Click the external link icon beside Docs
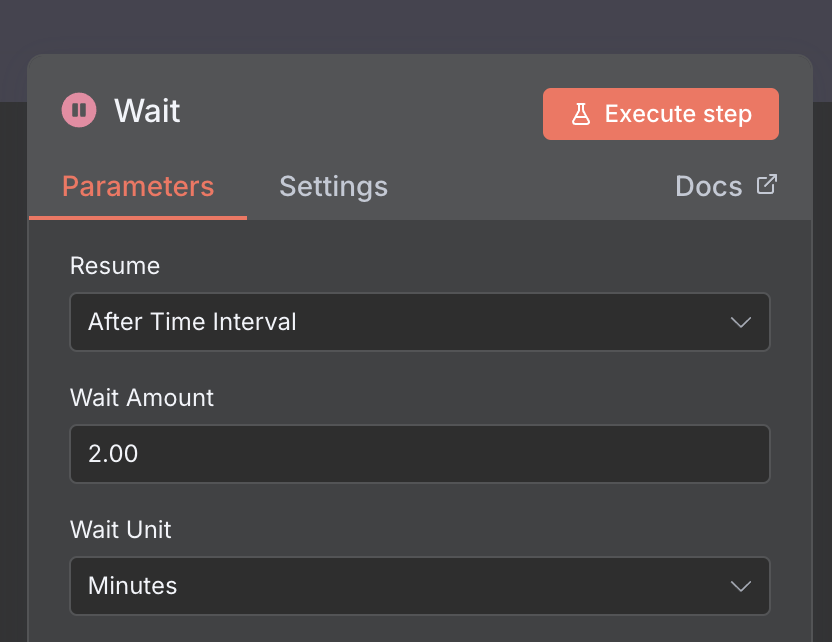832x642 pixels. point(766,185)
